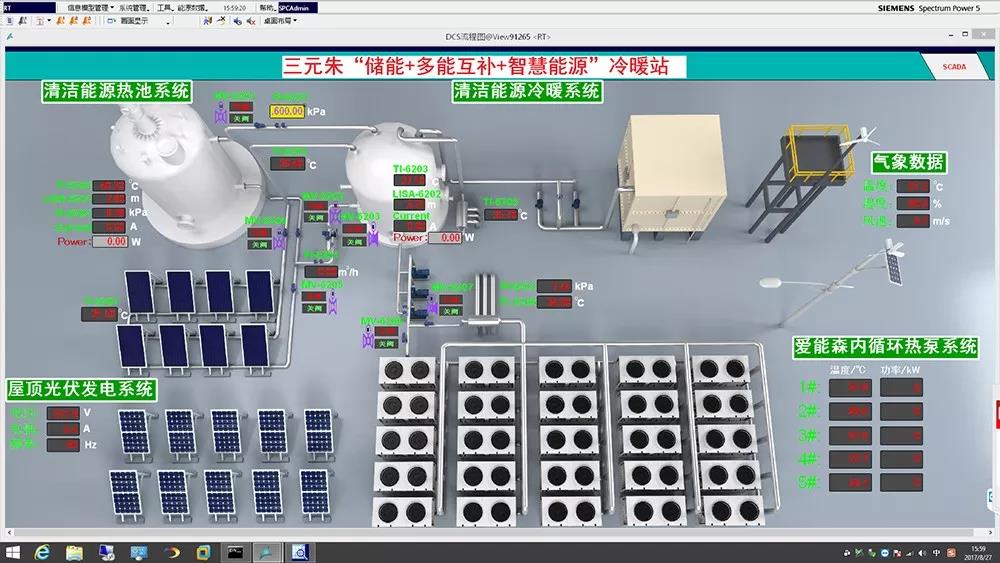The width and height of the screenshot is (1000, 563).
Task: Toggle the 关阀 valve status under MV-6203
Action: [352, 242]
